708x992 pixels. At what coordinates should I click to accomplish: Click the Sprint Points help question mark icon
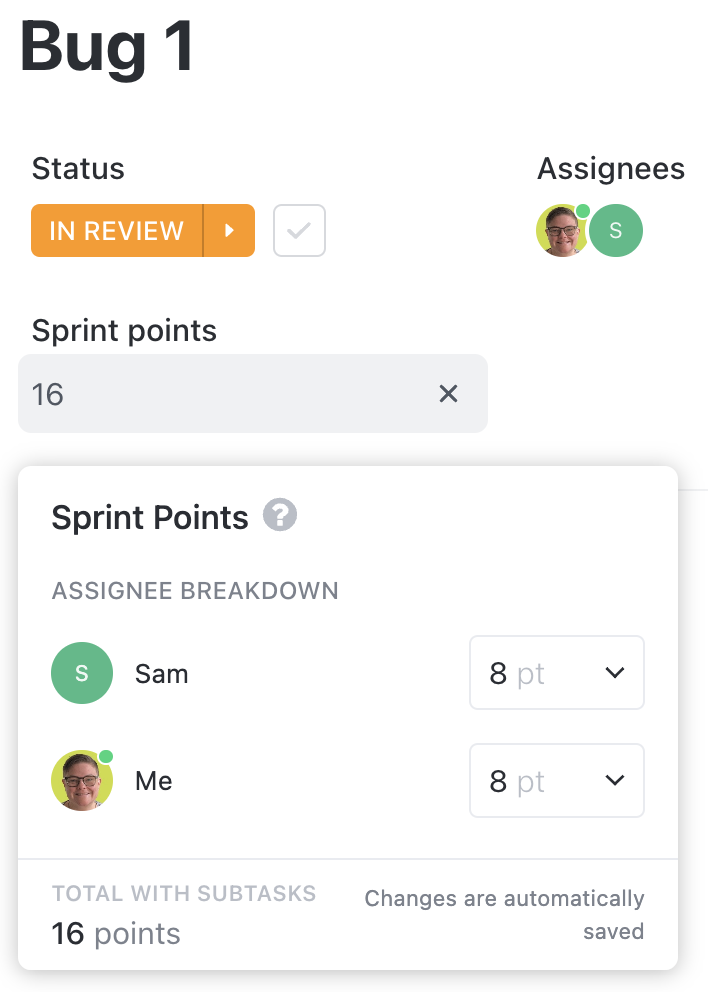(281, 516)
